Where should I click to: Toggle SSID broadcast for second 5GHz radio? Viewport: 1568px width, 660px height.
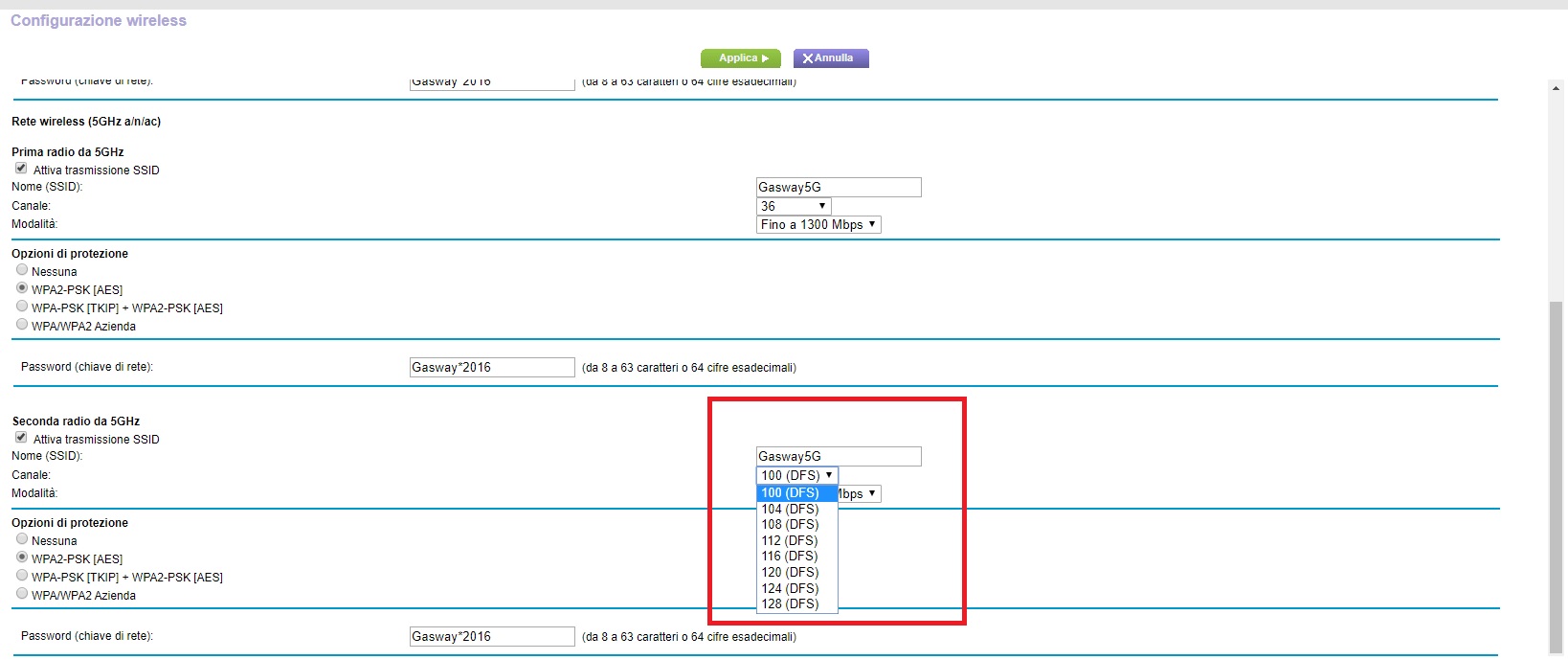[x=21, y=438]
